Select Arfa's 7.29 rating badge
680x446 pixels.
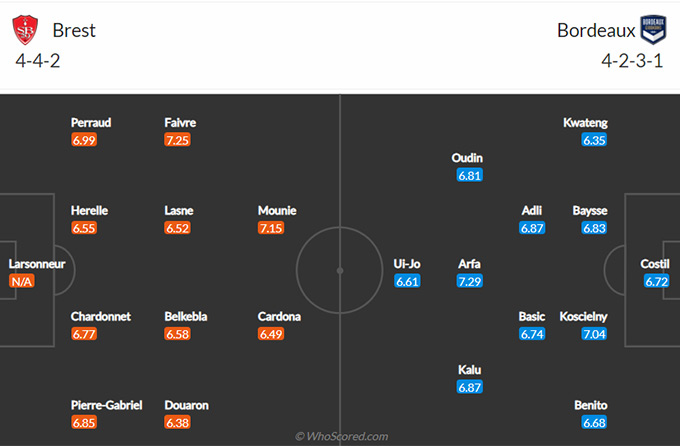pos(470,282)
